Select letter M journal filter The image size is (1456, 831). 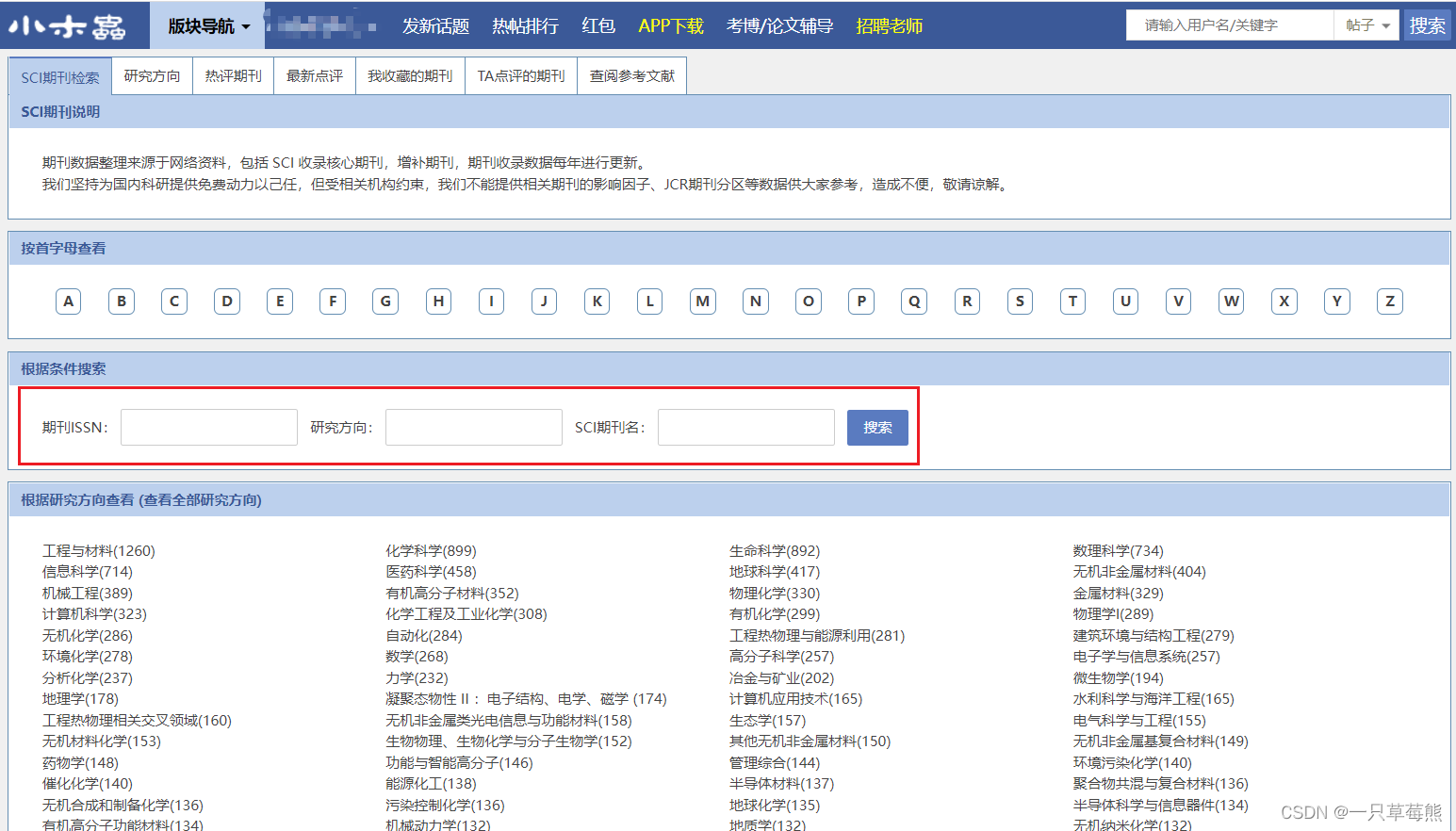(x=703, y=301)
